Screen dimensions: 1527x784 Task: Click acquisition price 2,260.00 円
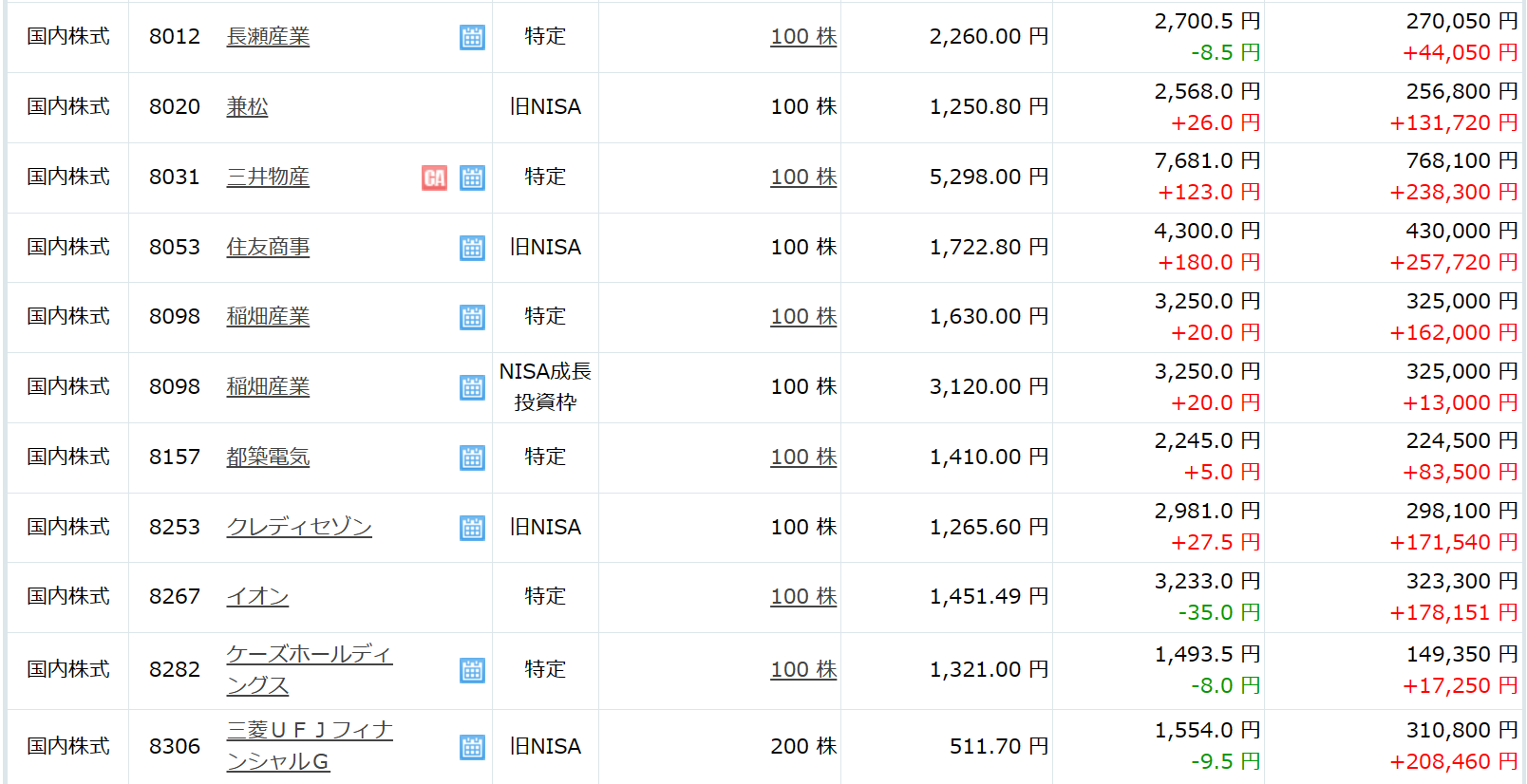point(989,36)
